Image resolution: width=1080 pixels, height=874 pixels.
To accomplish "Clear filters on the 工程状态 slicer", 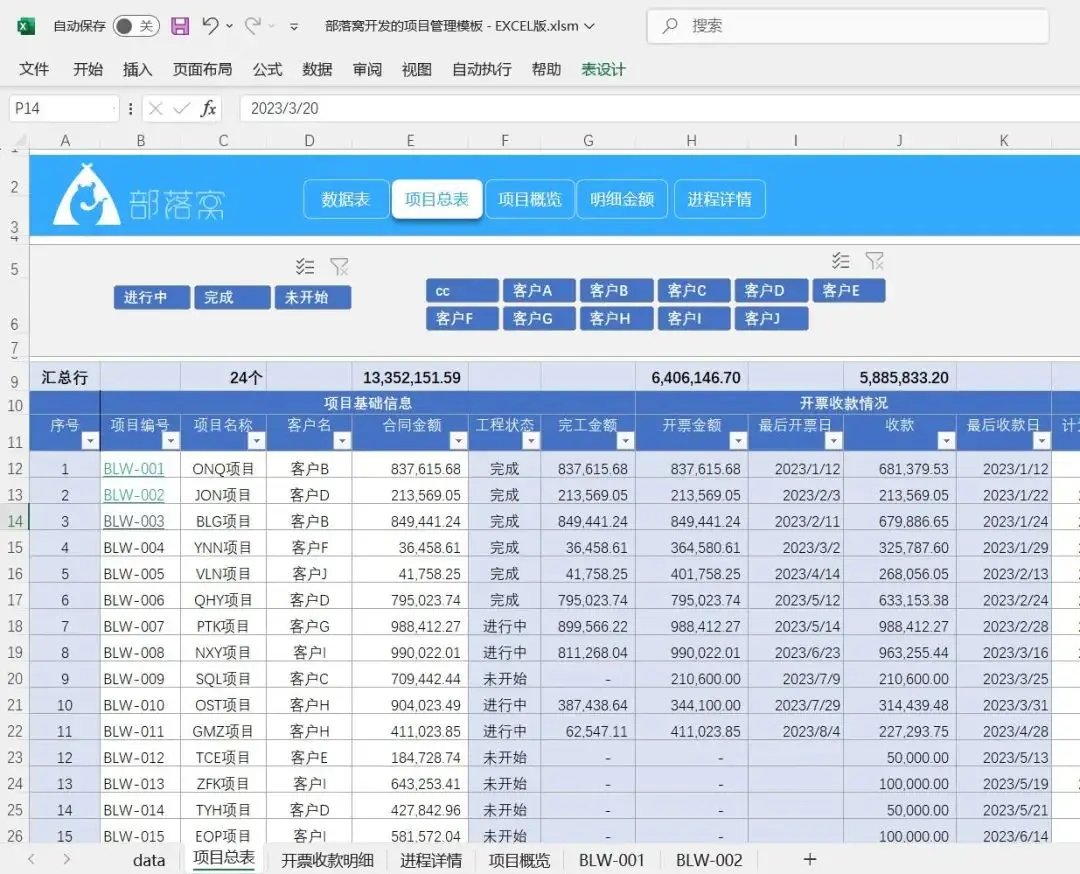I will click(x=340, y=266).
